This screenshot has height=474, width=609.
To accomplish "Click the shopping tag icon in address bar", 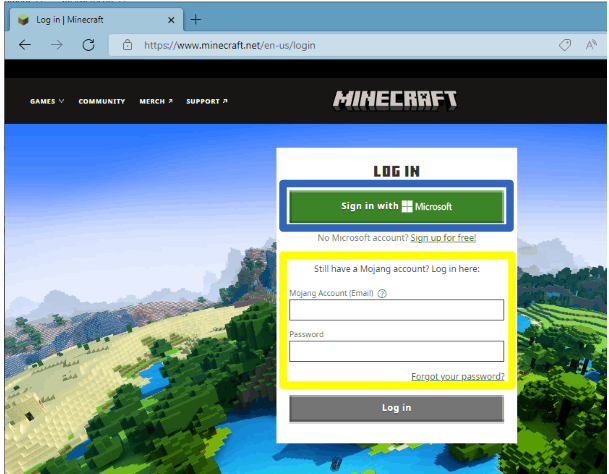I will point(565,45).
